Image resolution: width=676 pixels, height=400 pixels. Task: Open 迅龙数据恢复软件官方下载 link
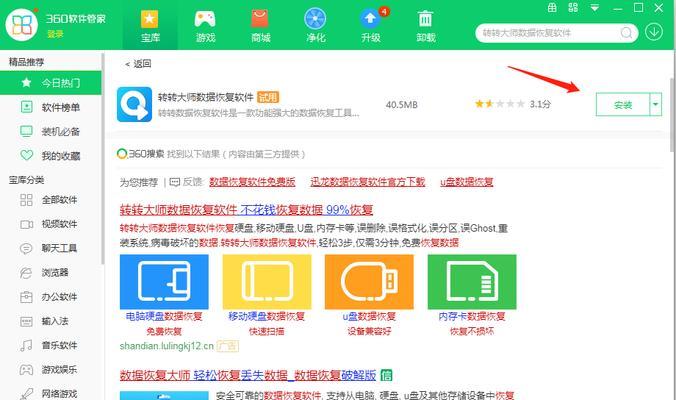[368, 182]
